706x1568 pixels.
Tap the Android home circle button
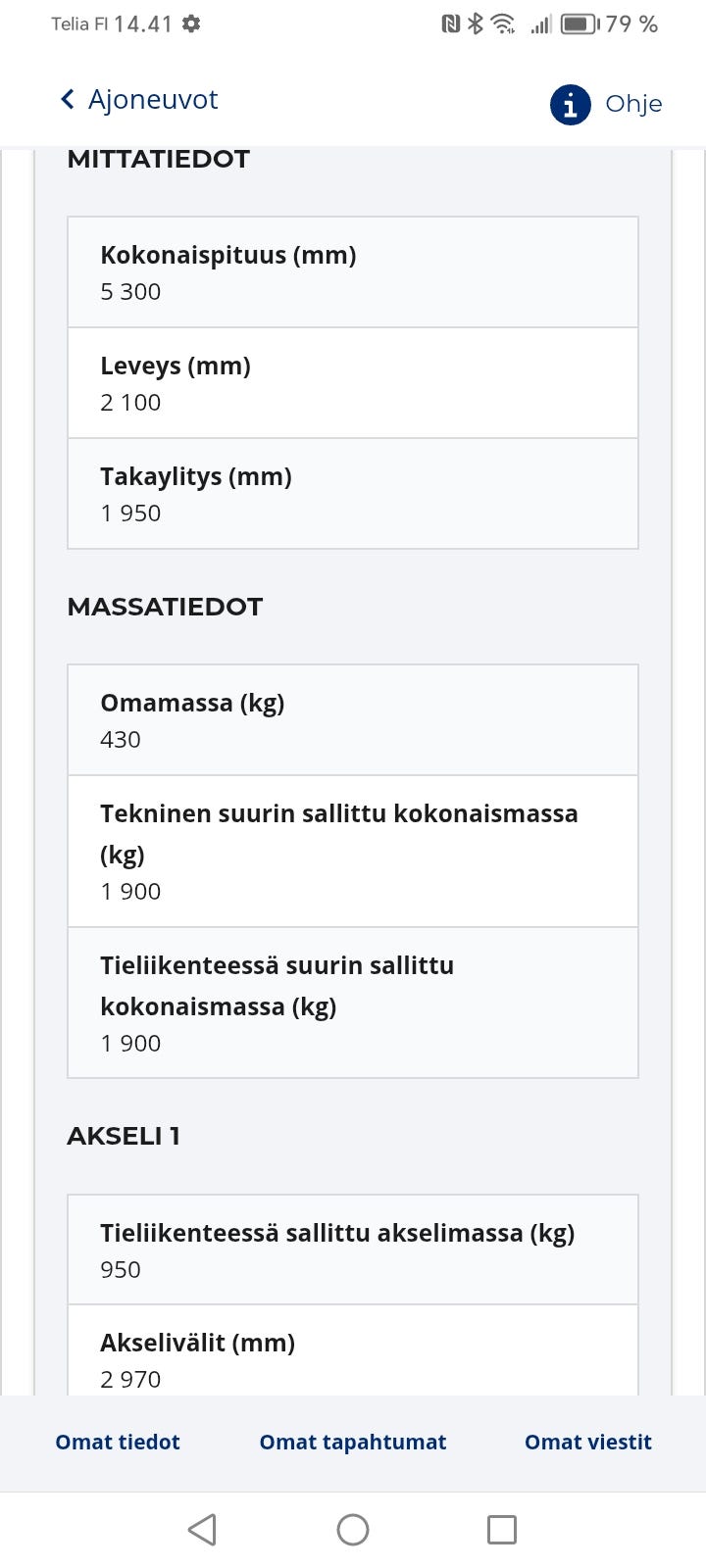pos(353,1529)
